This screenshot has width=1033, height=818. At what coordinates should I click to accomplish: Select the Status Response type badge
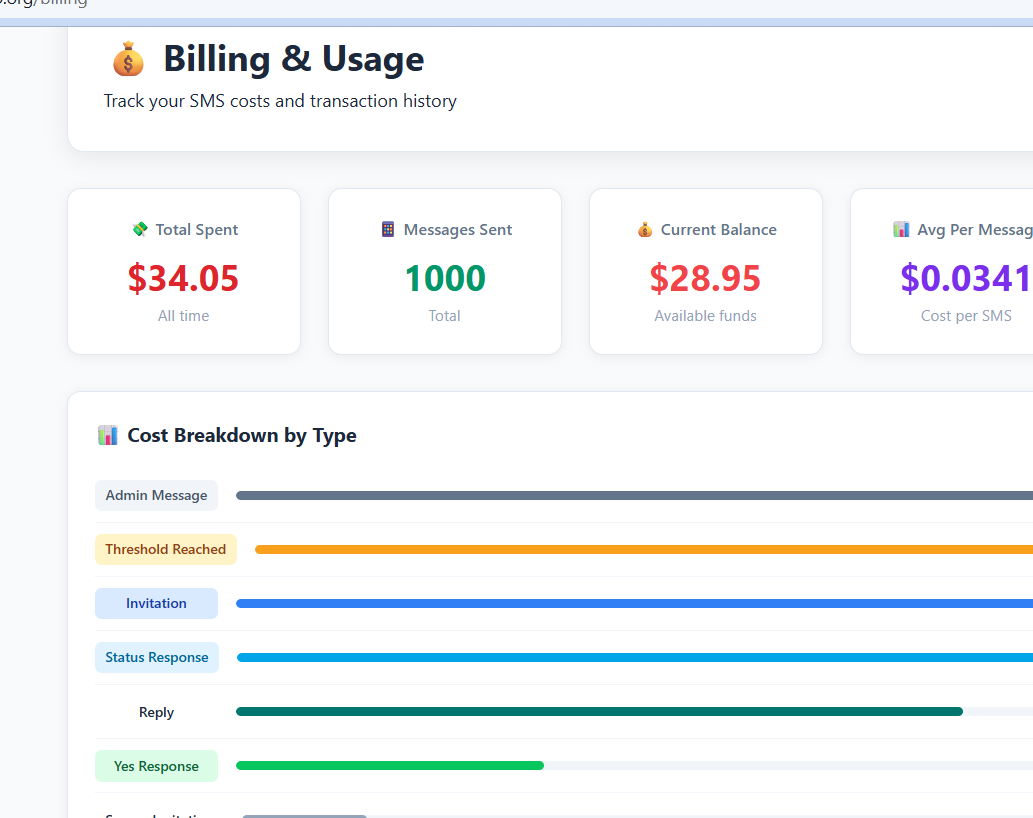(x=157, y=657)
